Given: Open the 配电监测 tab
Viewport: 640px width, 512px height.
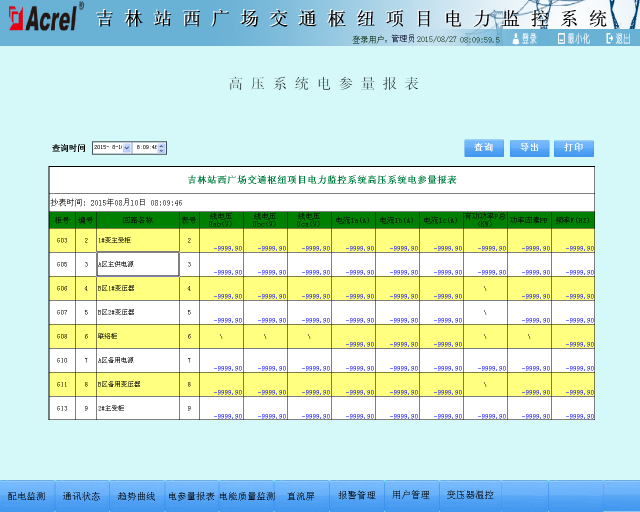Looking at the screenshot, I should pos(27,495).
